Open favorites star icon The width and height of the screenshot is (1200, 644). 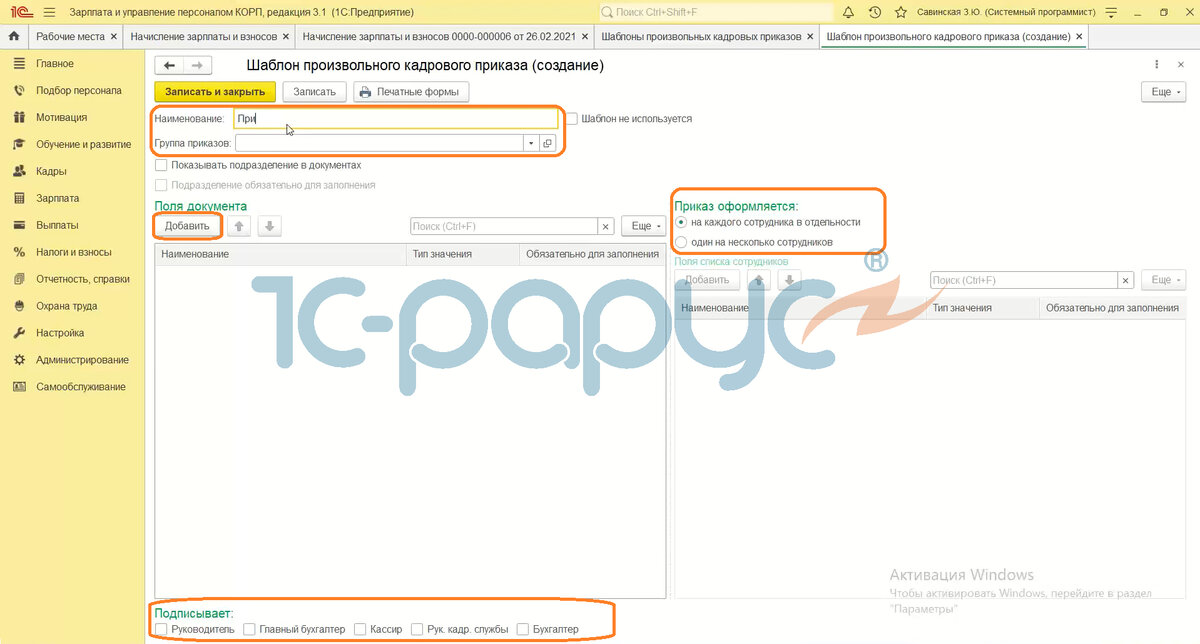tap(901, 12)
